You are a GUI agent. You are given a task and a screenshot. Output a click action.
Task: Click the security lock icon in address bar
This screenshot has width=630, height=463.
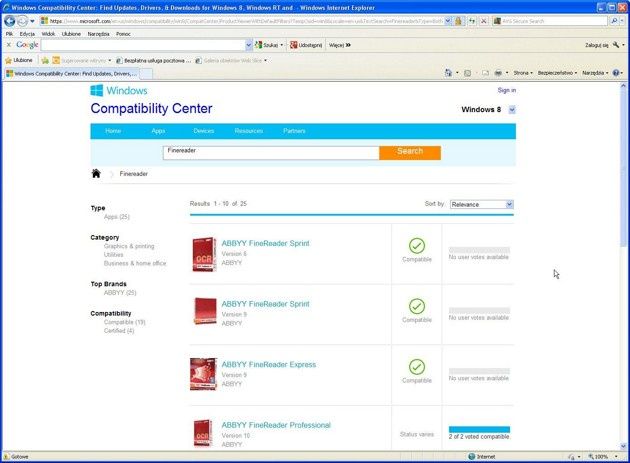pyautogui.click(x=458, y=21)
